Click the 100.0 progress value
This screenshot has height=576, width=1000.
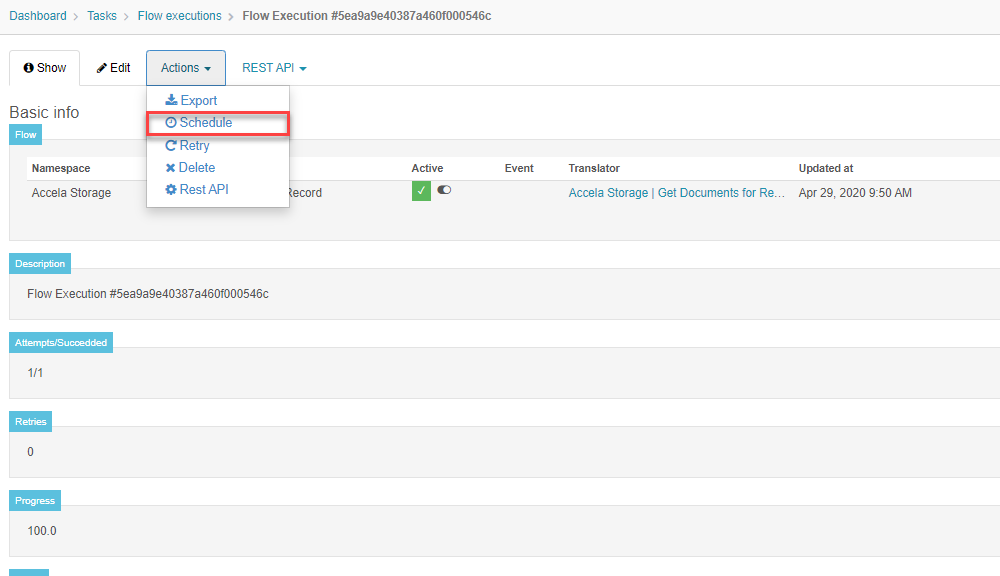click(x=42, y=531)
